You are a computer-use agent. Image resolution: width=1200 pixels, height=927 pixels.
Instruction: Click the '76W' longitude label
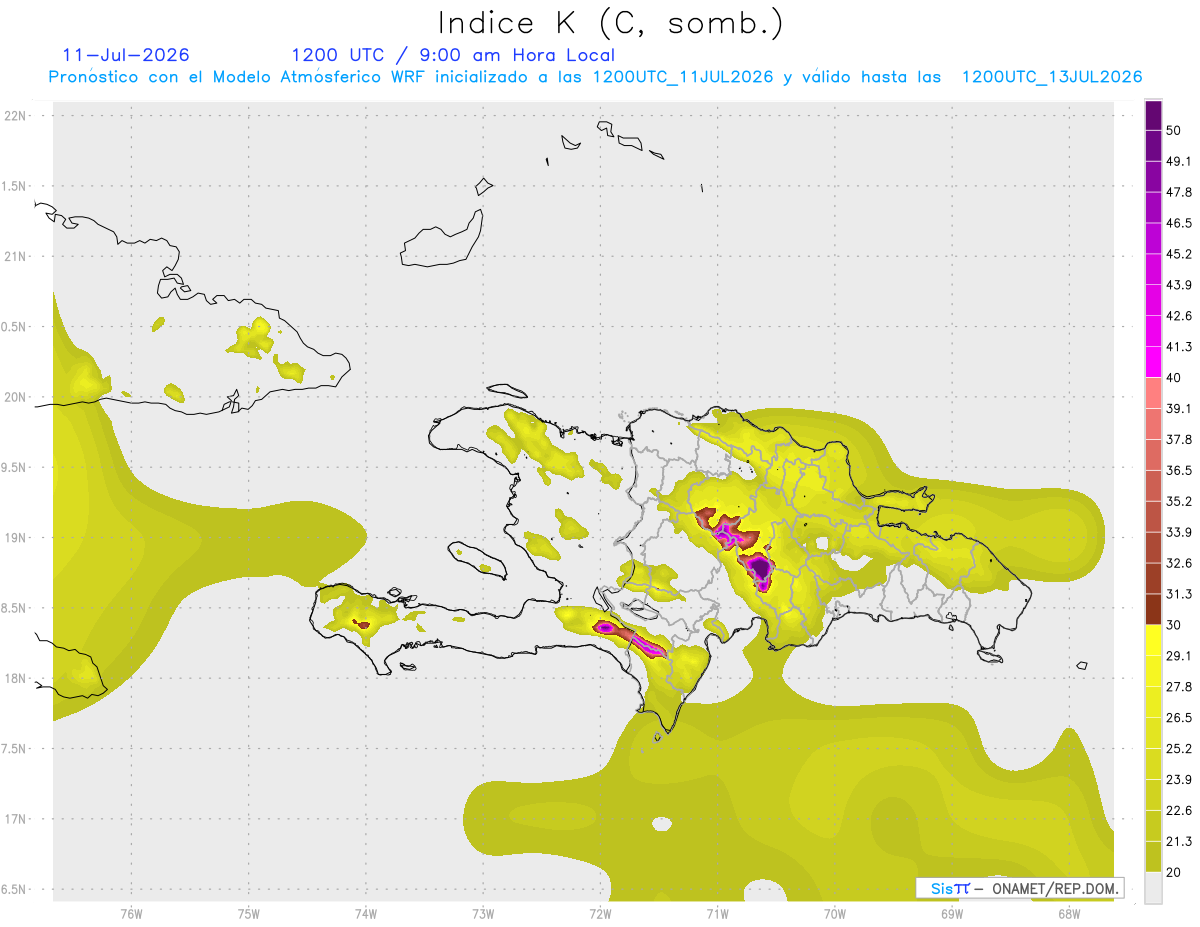131,915
